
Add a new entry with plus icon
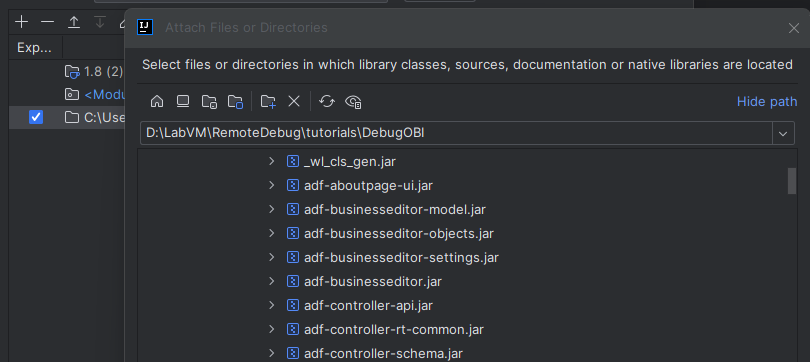(21, 22)
